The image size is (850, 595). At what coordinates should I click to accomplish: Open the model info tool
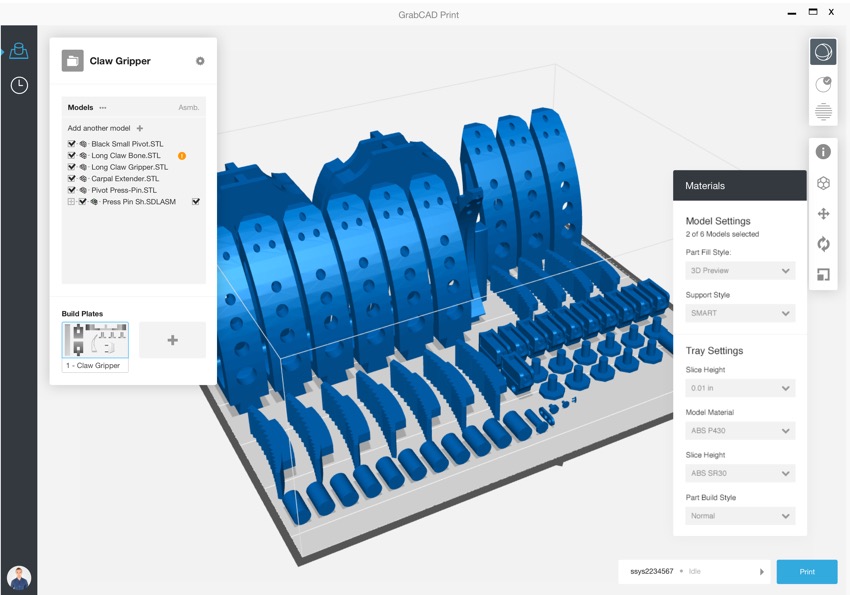tap(823, 152)
